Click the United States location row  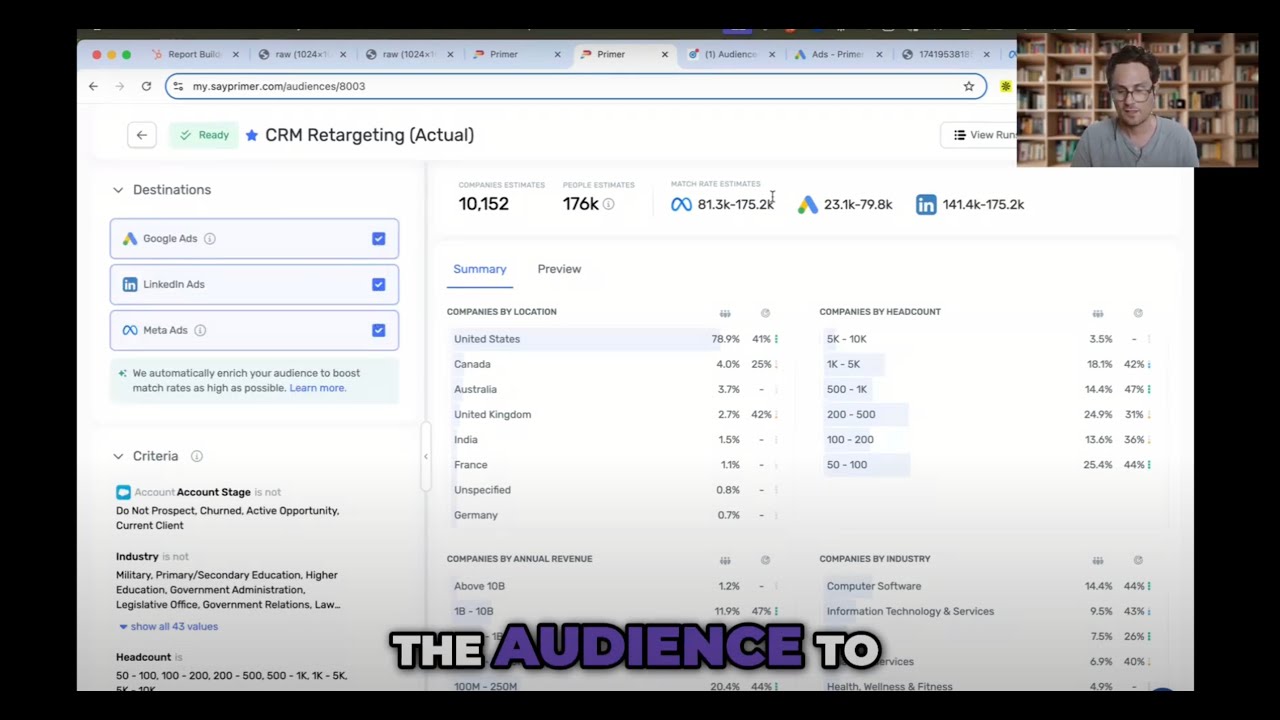[x=614, y=339]
